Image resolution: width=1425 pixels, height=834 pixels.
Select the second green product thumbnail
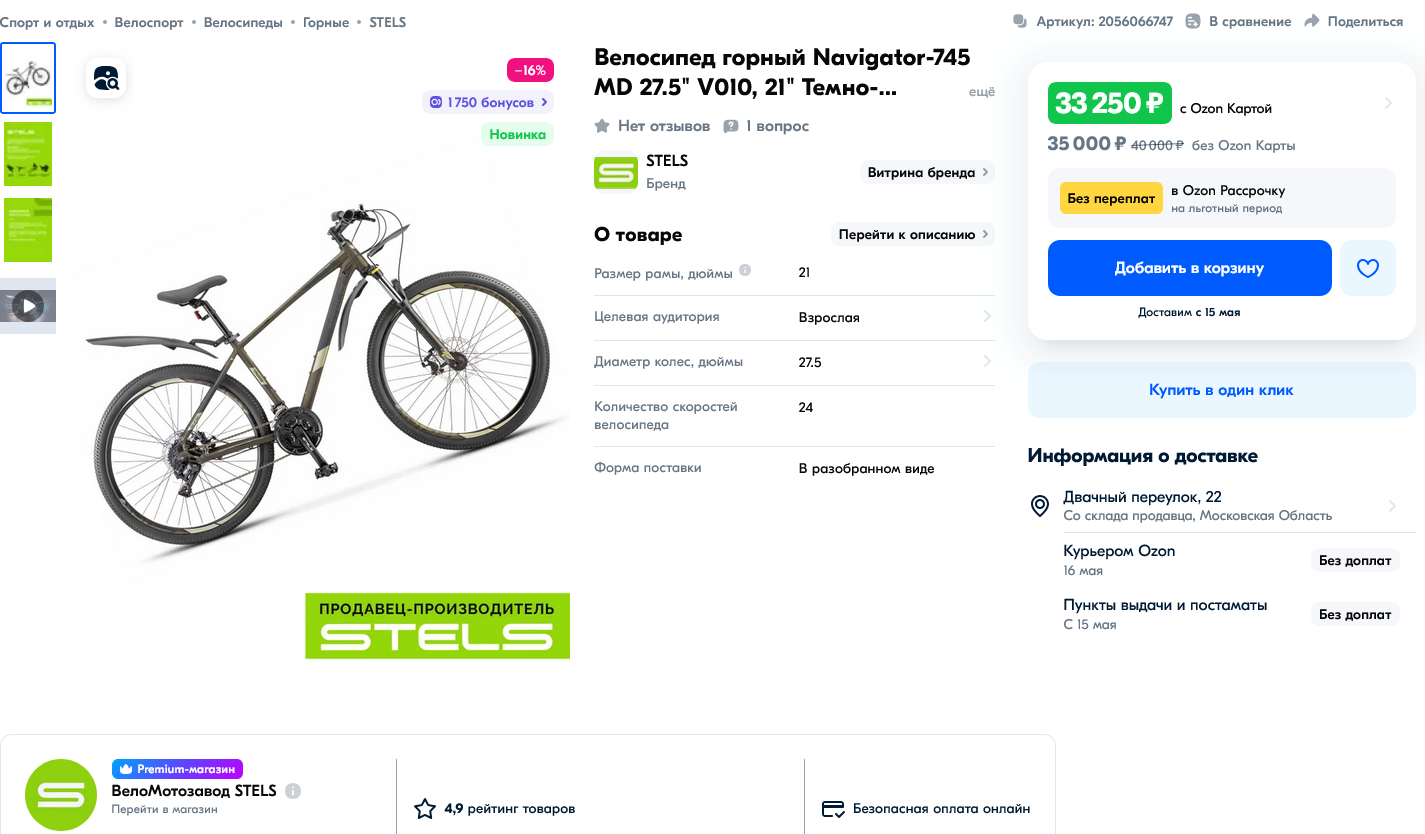pos(28,154)
